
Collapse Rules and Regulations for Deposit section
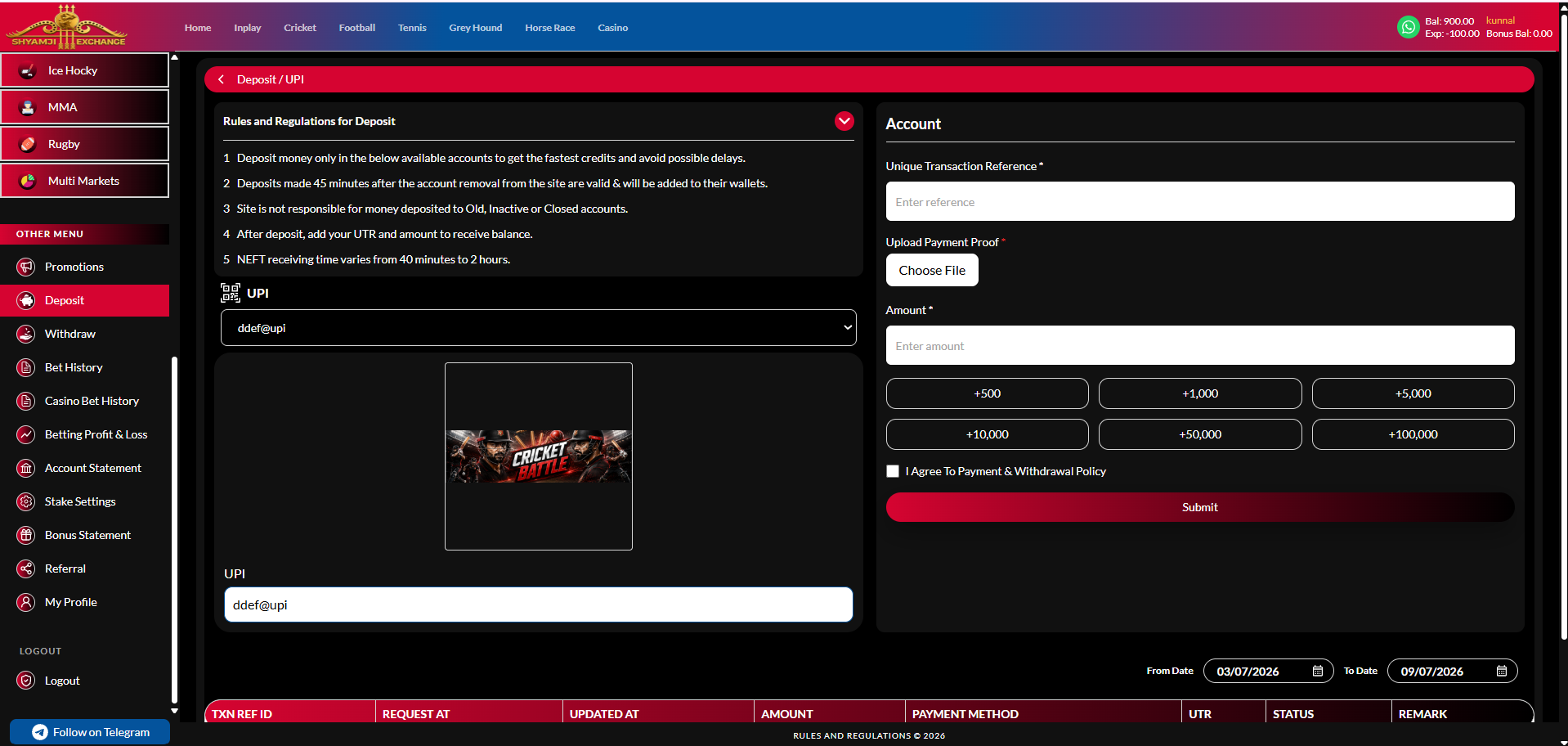tap(844, 121)
